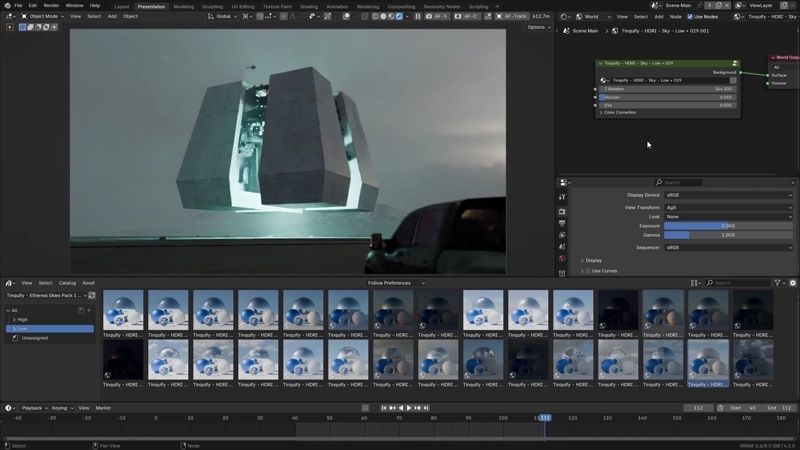Image resolution: width=800 pixels, height=450 pixels.
Task: Click the pause icon in viewport header
Action: 418,16
